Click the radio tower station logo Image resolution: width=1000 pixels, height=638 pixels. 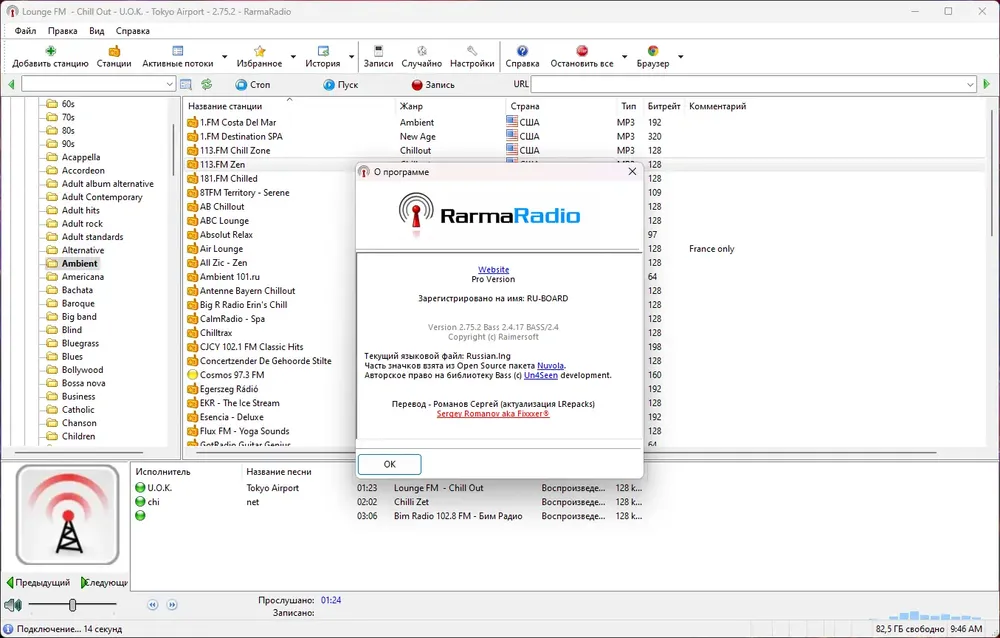[68, 514]
